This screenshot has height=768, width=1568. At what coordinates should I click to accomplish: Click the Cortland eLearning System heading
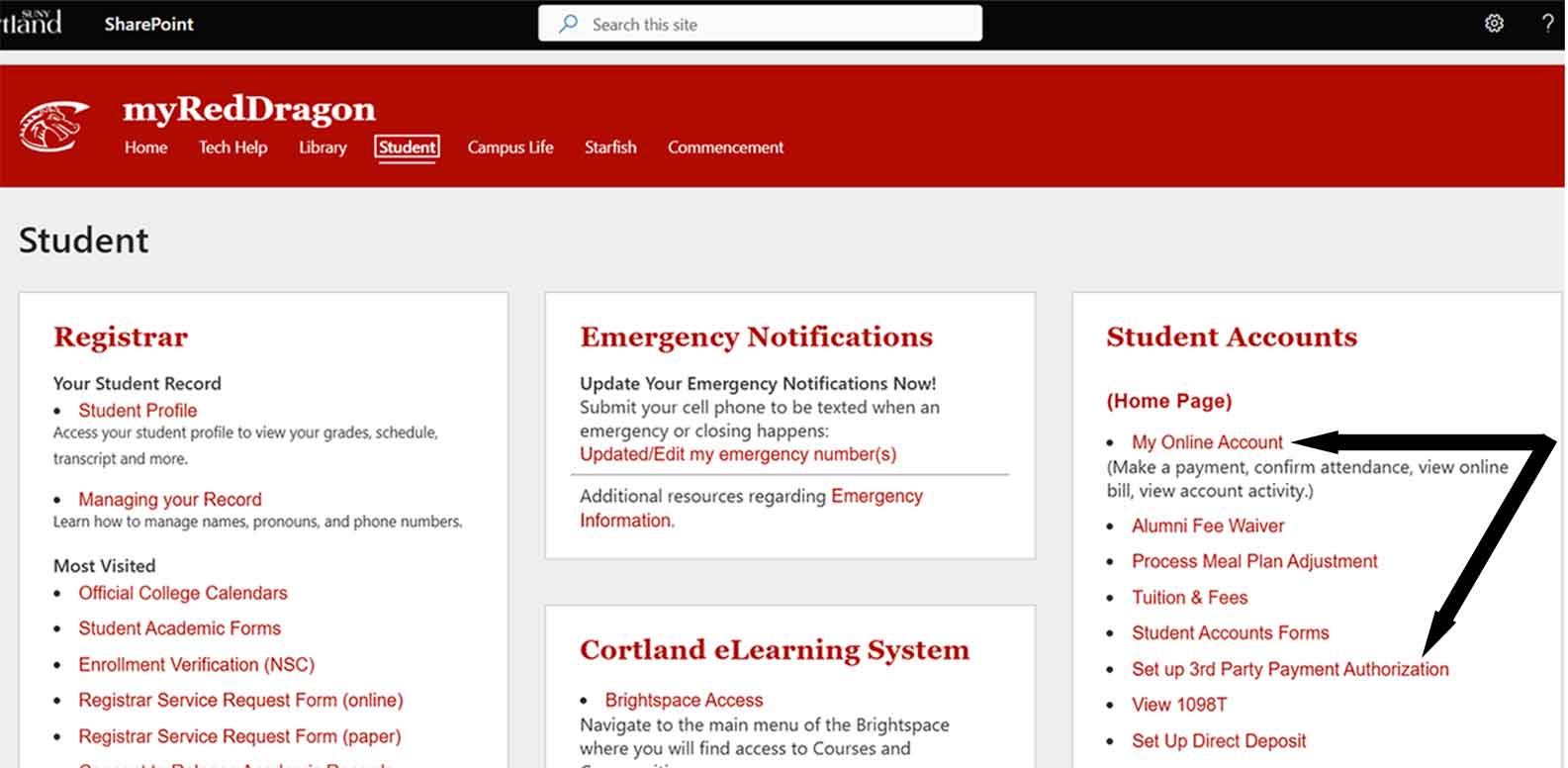[775, 650]
